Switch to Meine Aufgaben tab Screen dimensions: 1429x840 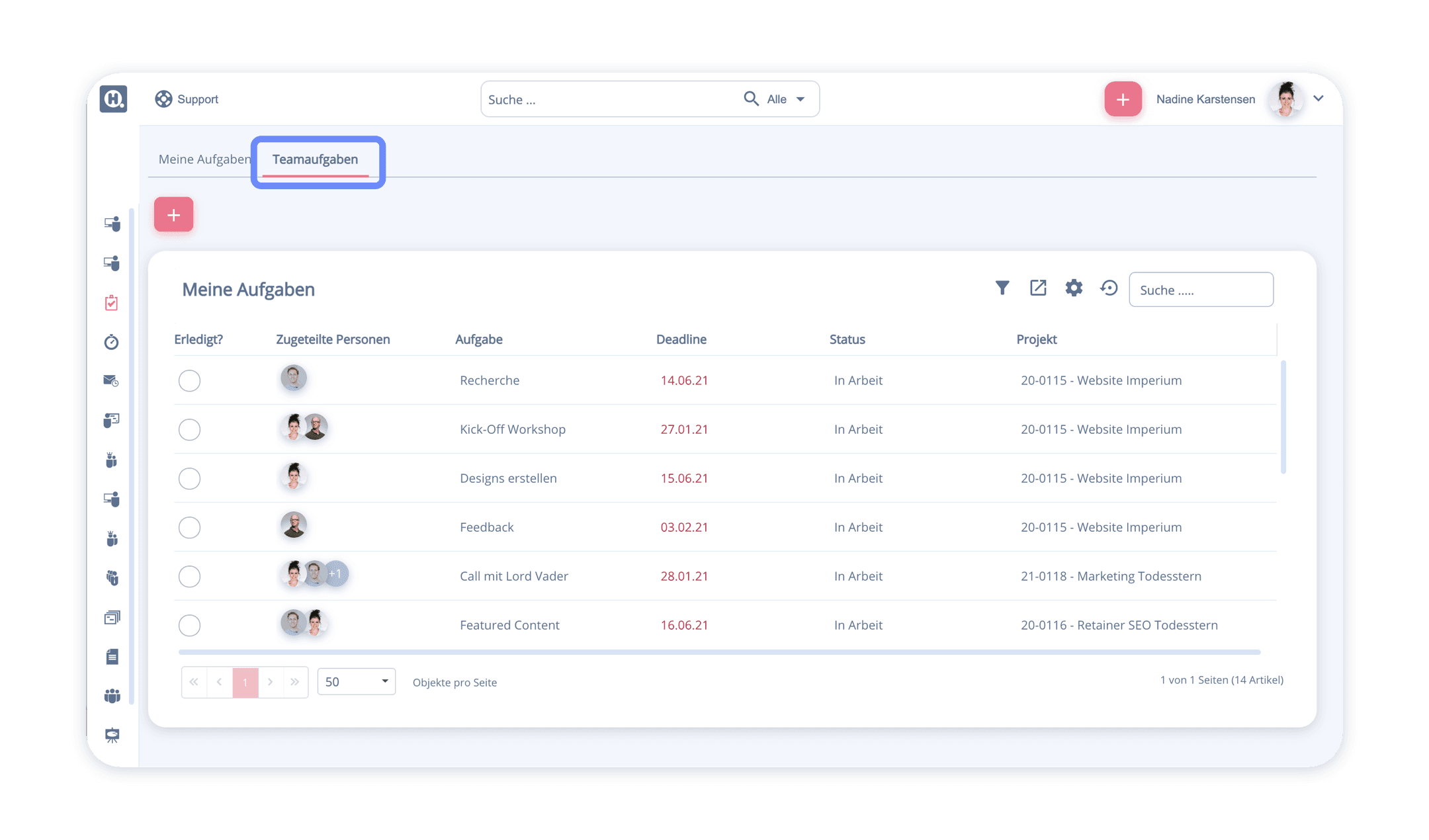[x=204, y=159]
